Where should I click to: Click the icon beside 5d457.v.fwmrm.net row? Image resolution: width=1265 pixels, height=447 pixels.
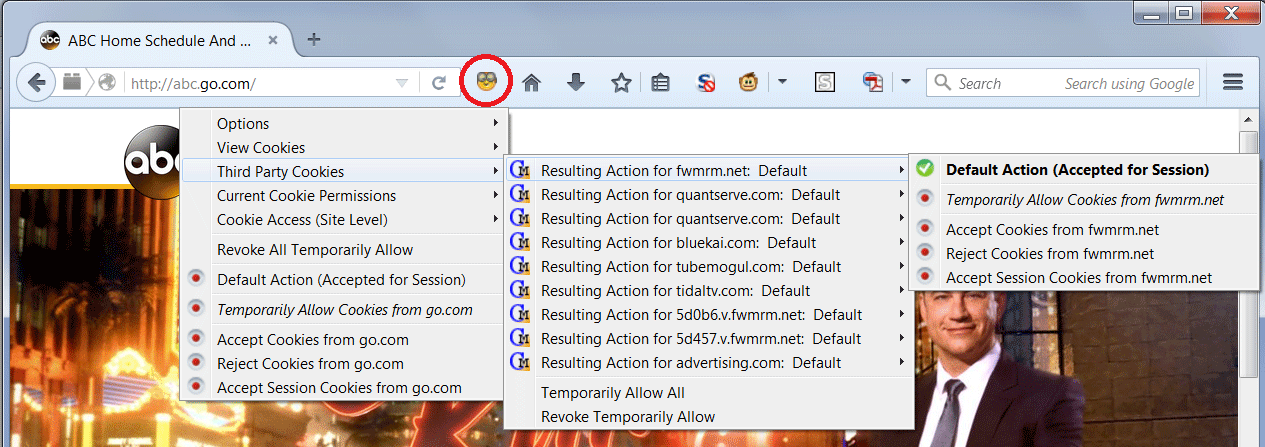[520, 339]
